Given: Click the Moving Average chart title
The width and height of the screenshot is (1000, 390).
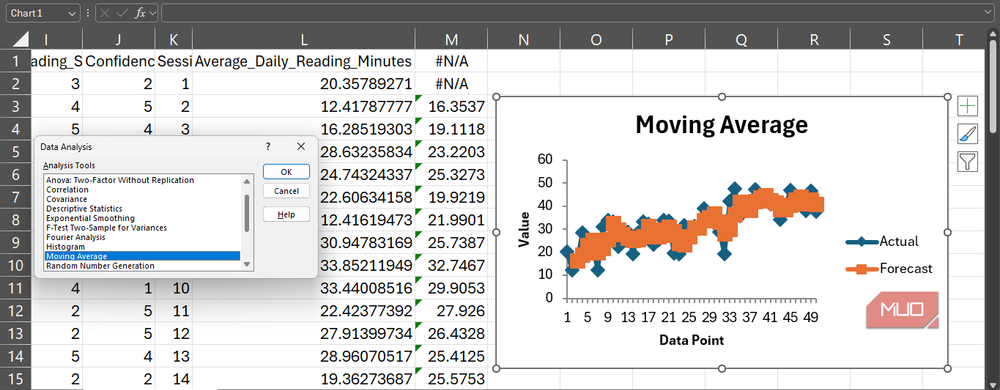Looking at the screenshot, I should [x=721, y=125].
